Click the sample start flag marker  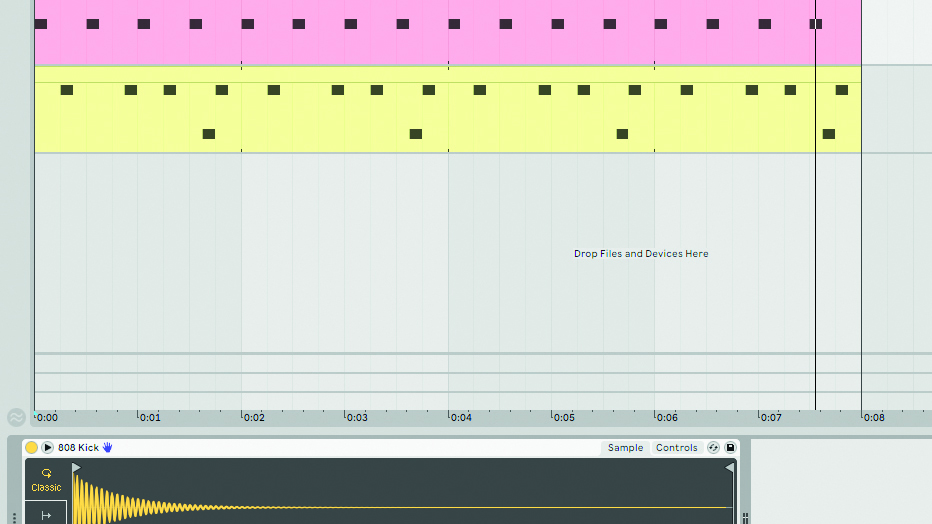coord(76,468)
